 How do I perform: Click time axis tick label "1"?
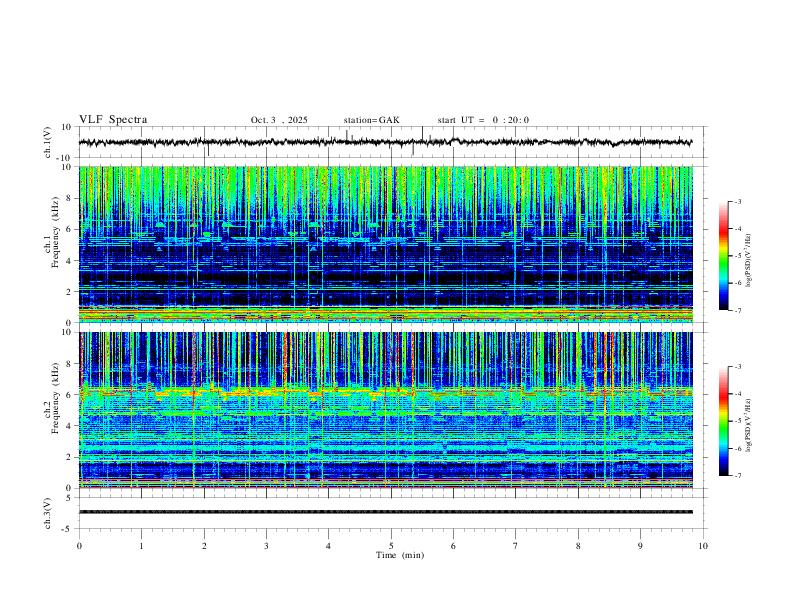141,546
